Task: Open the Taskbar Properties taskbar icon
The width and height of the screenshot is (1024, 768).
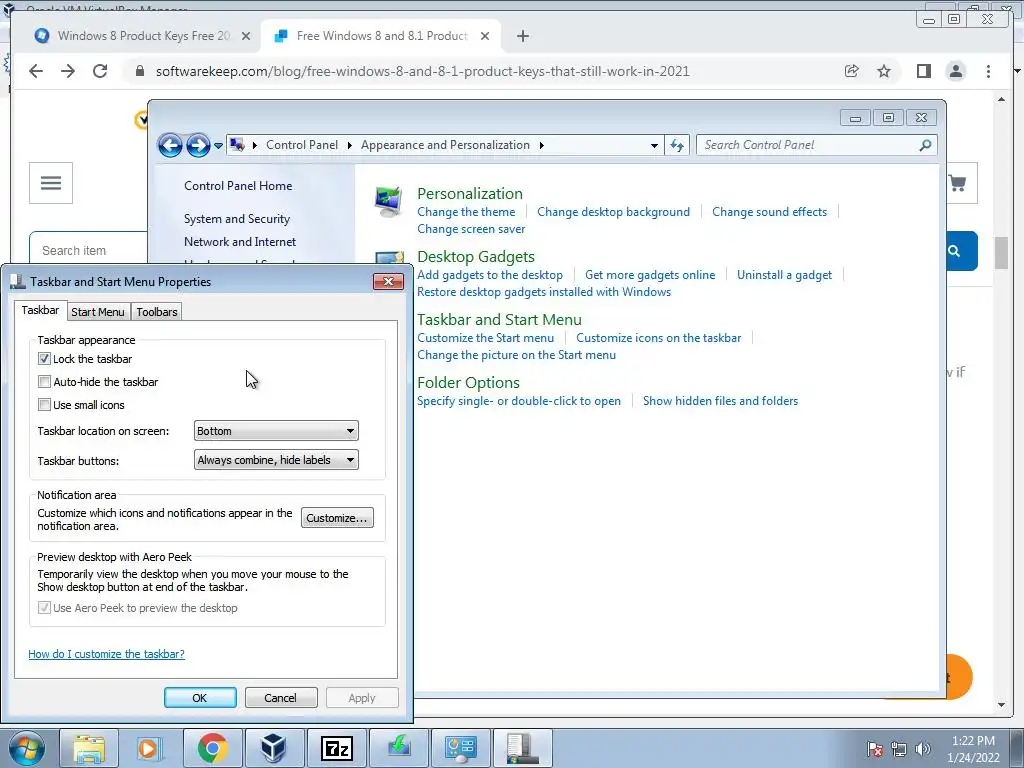Action: point(522,748)
